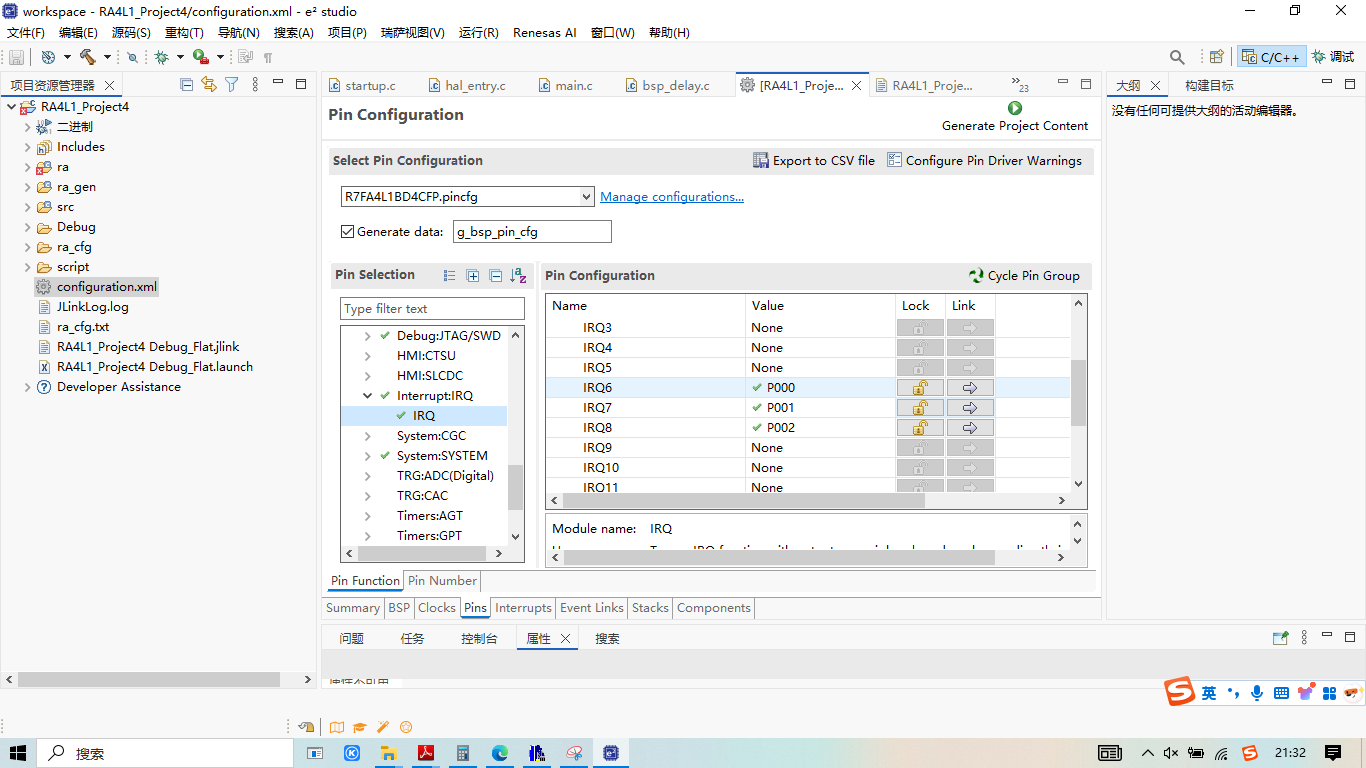
Task: Click the Manage configurations link
Action: 672,197
